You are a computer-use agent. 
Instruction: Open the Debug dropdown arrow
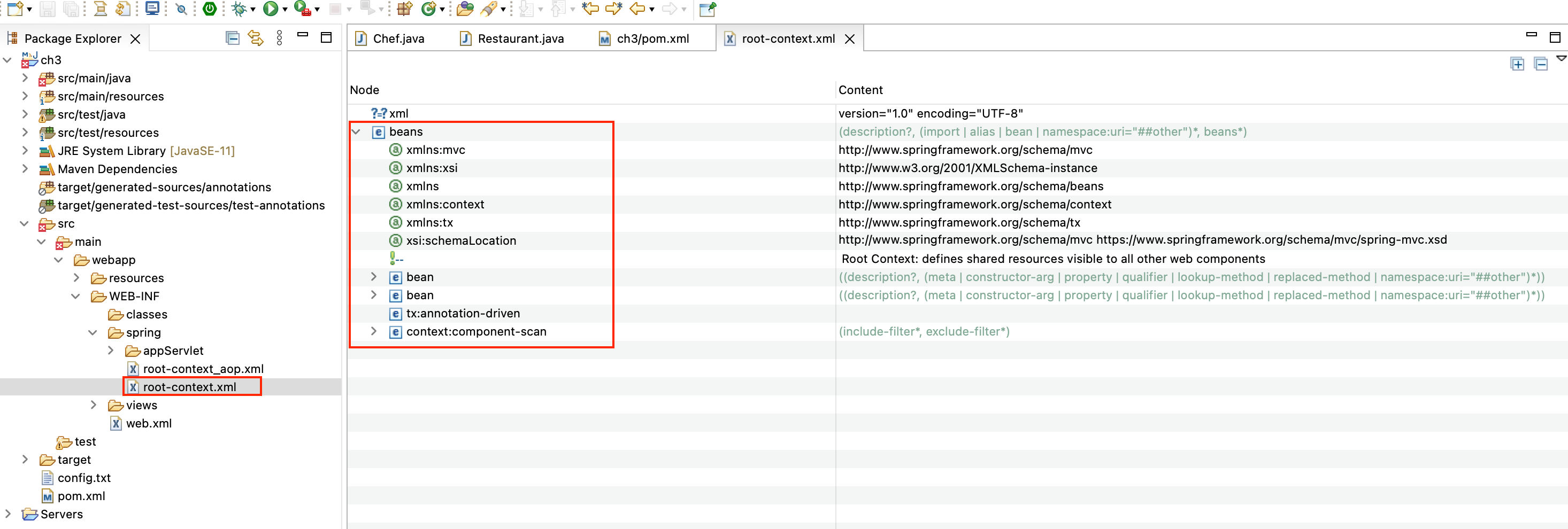(x=252, y=10)
